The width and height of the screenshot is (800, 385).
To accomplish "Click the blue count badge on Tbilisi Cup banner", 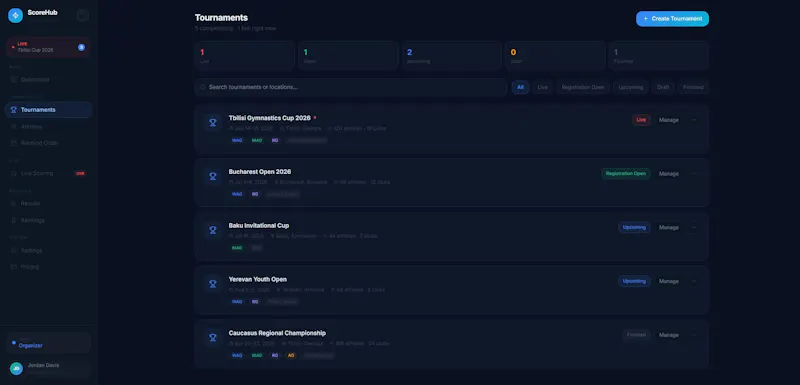I will point(81,47).
